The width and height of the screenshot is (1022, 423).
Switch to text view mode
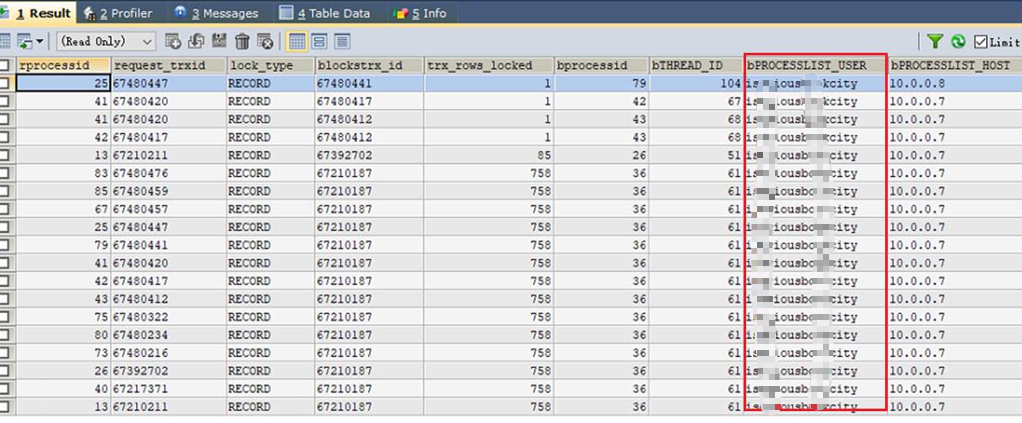342,41
